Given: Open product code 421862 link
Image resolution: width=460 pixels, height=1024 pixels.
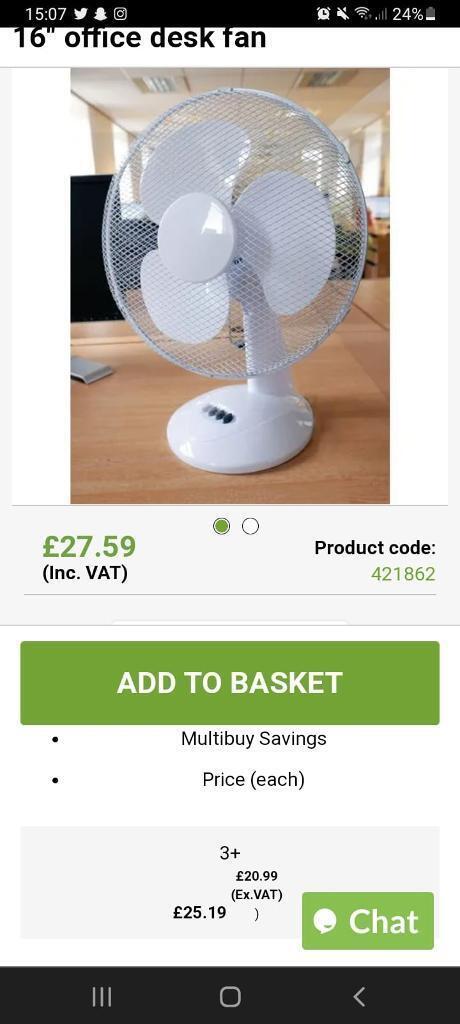Looking at the screenshot, I should (x=403, y=574).
